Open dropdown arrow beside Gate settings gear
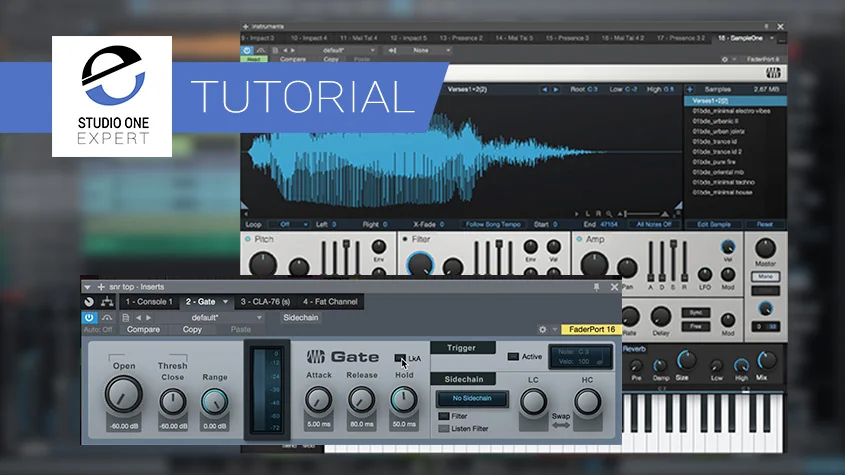The width and height of the screenshot is (845, 475). pyautogui.click(x=555, y=329)
